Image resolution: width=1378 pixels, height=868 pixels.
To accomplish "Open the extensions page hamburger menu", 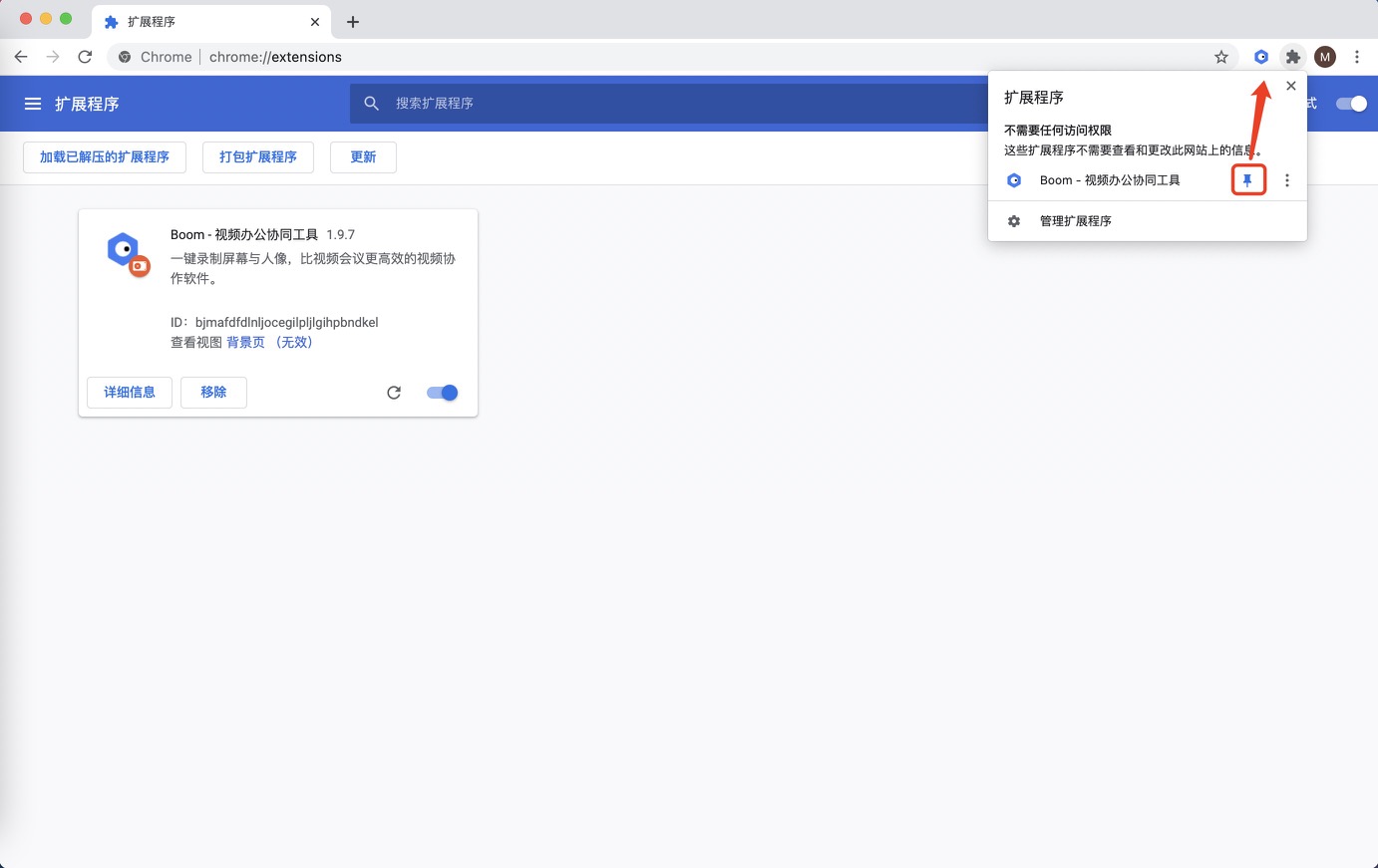I will click(x=33, y=103).
